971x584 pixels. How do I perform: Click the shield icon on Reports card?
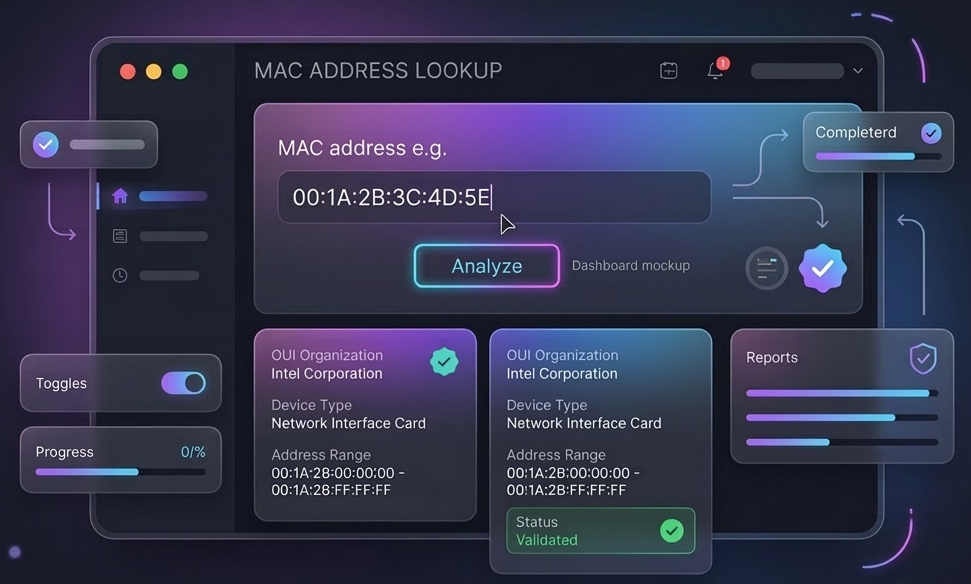[x=923, y=359]
